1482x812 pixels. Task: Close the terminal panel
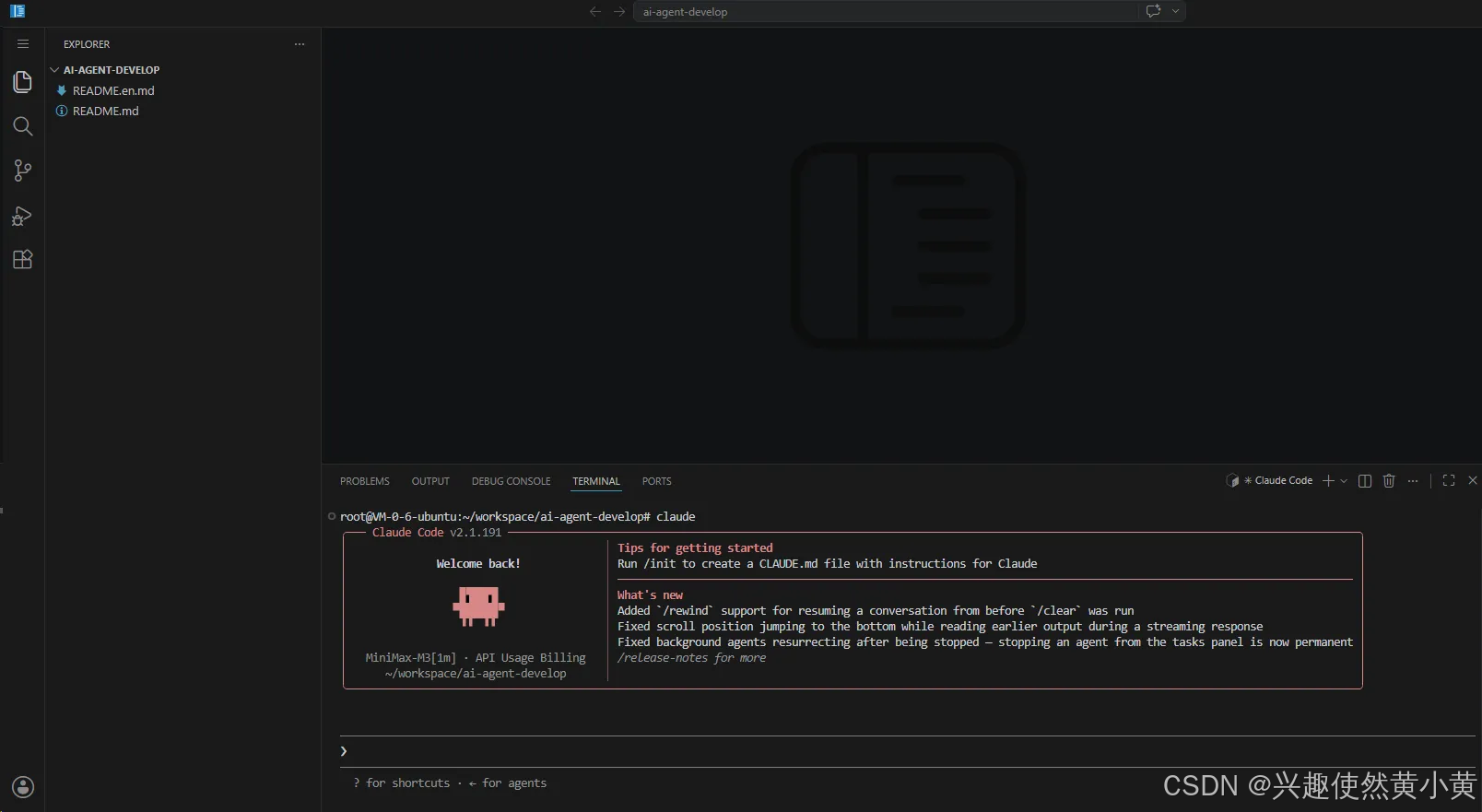1473,480
